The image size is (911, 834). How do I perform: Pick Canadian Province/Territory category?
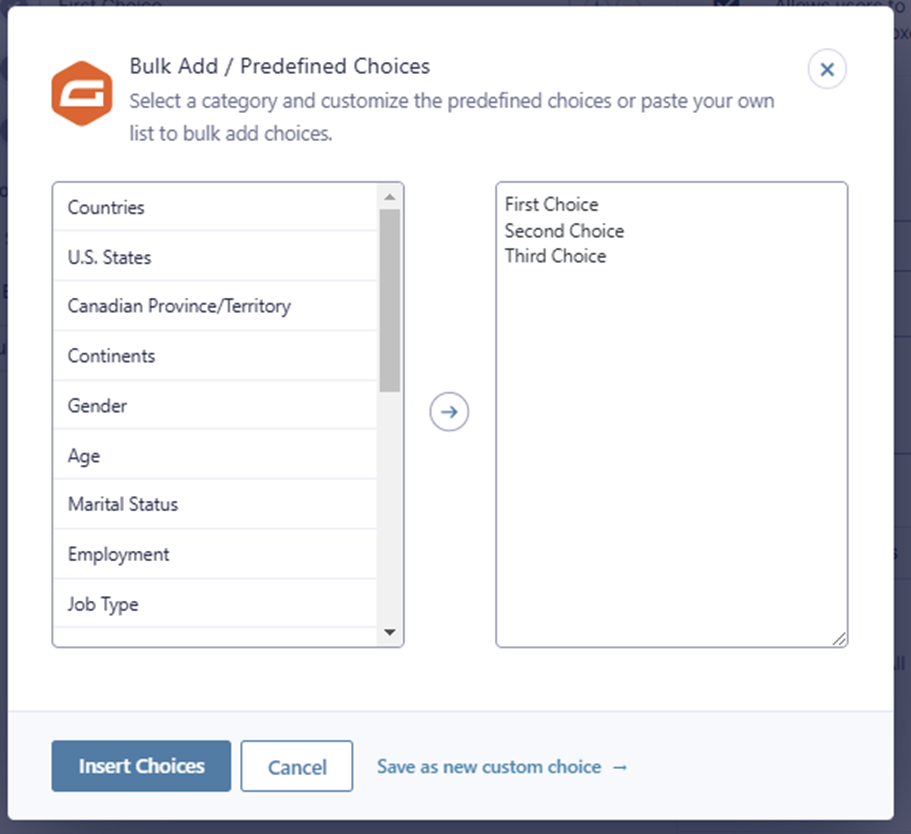[x=179, y=306]
